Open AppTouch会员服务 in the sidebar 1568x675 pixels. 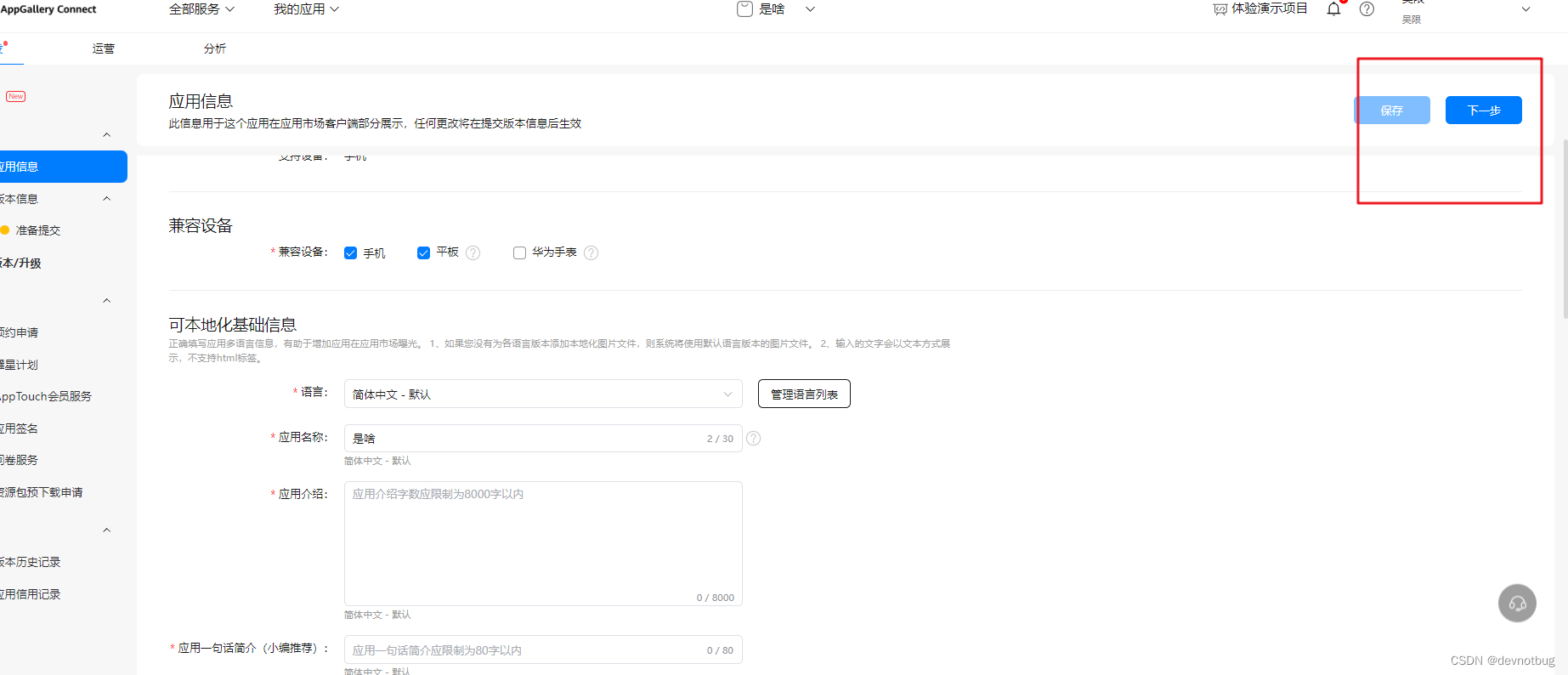[x=46, y=396]
